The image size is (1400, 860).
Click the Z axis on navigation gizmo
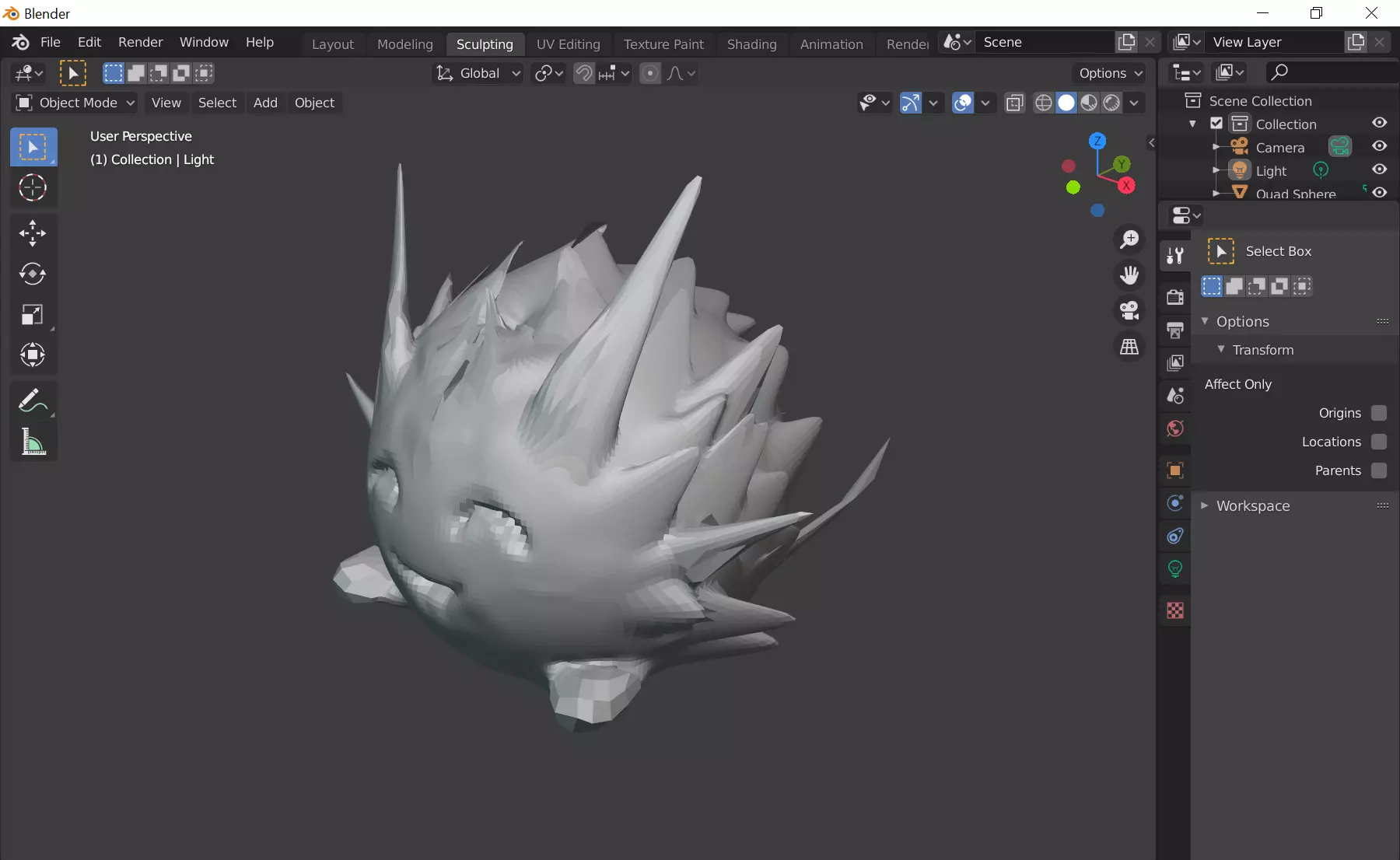pos(1097,141)
